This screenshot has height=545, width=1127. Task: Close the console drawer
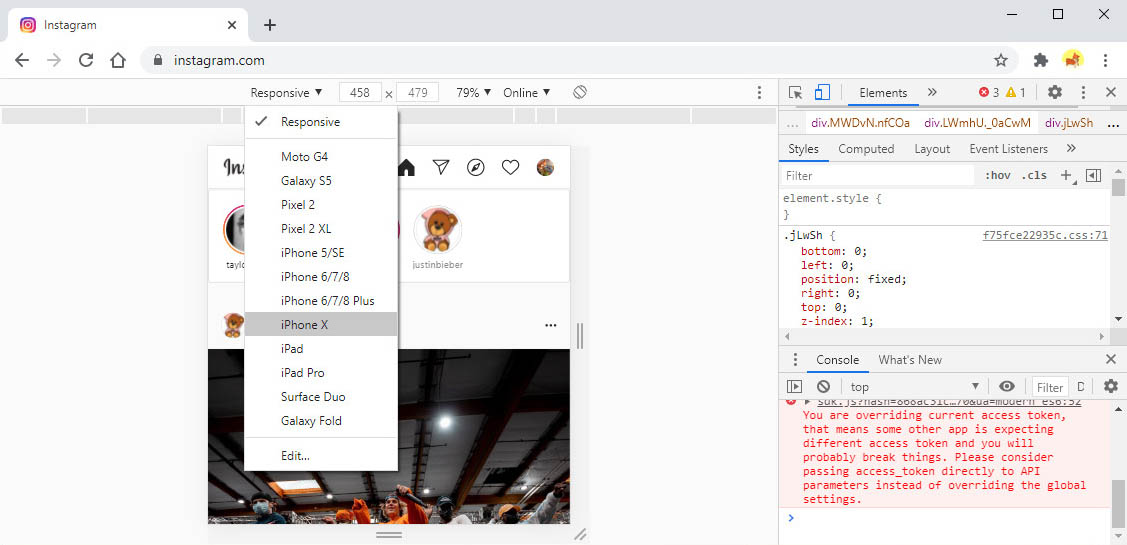pos(1110,359)
